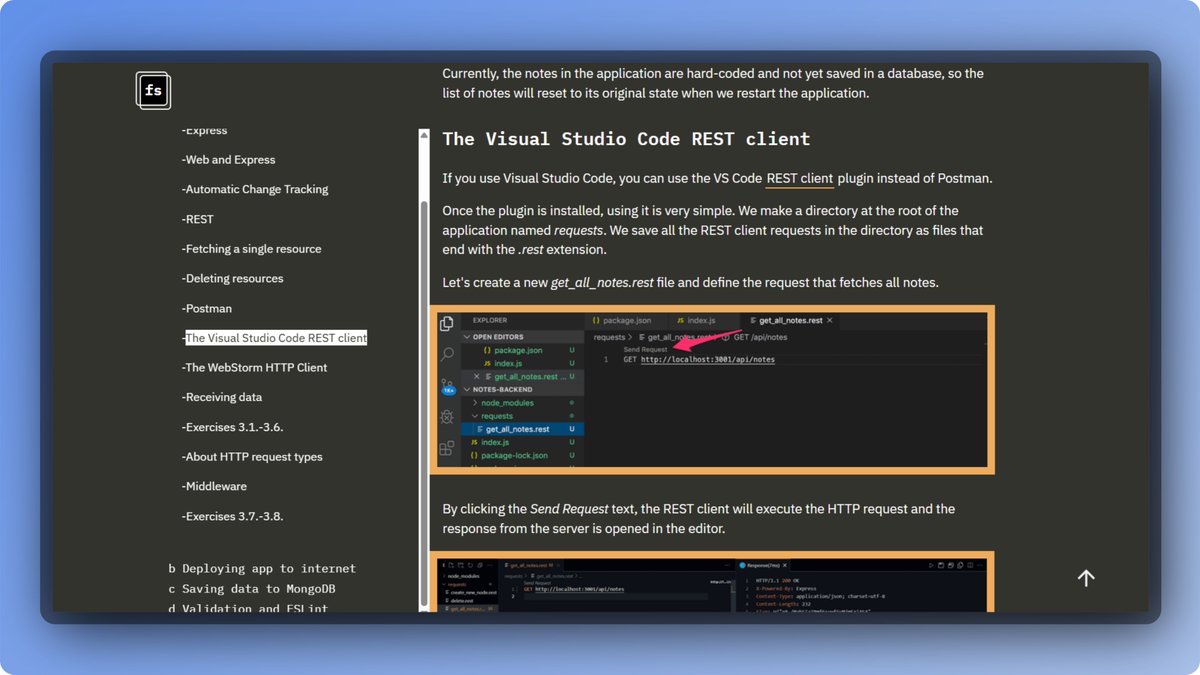The width and height of the screenshot is (1200, 675).
Task: Click the EXPLORER panel title in screenshot
Action: (x=490, y=320)
